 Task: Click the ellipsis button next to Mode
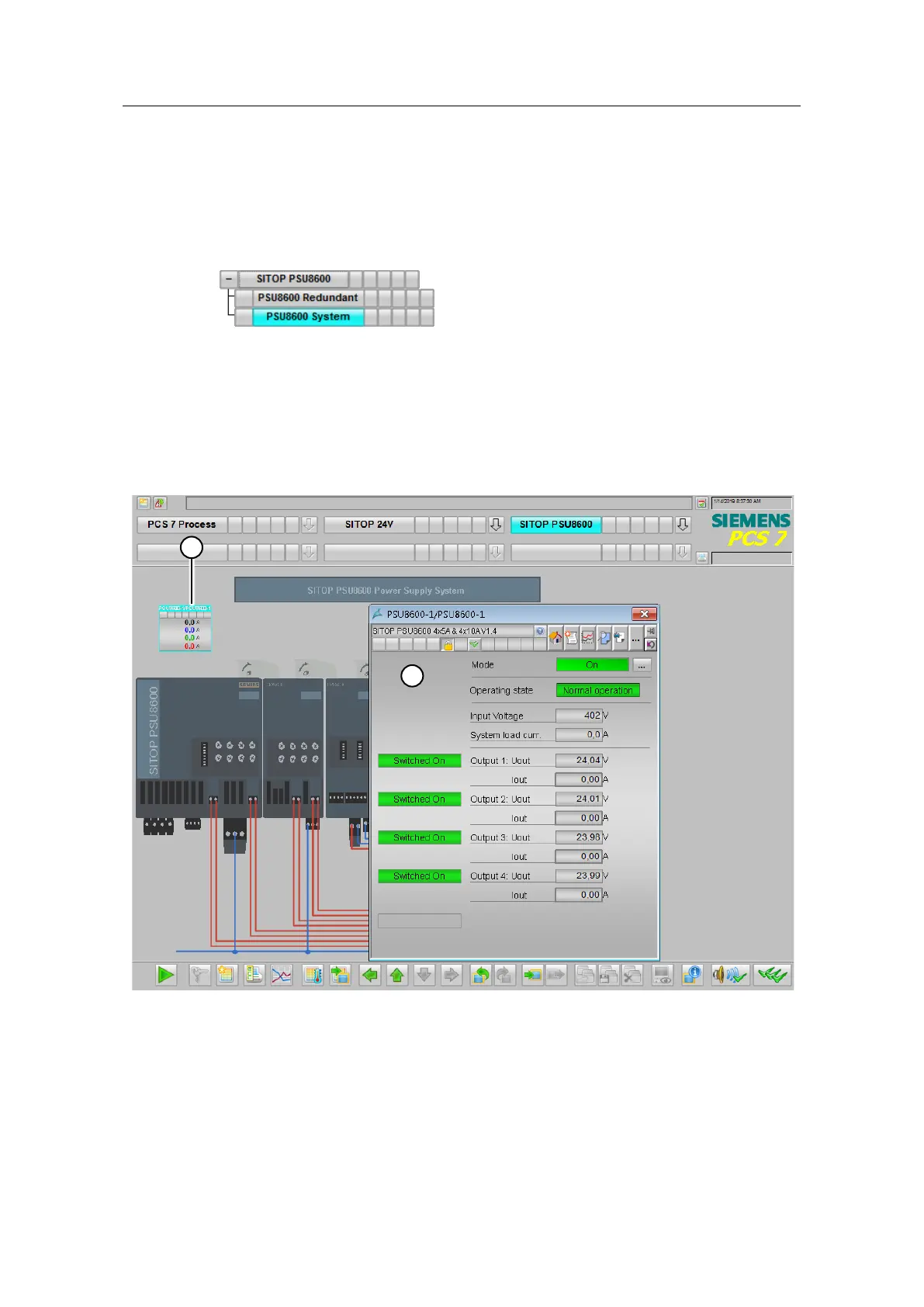pos(642,665)
